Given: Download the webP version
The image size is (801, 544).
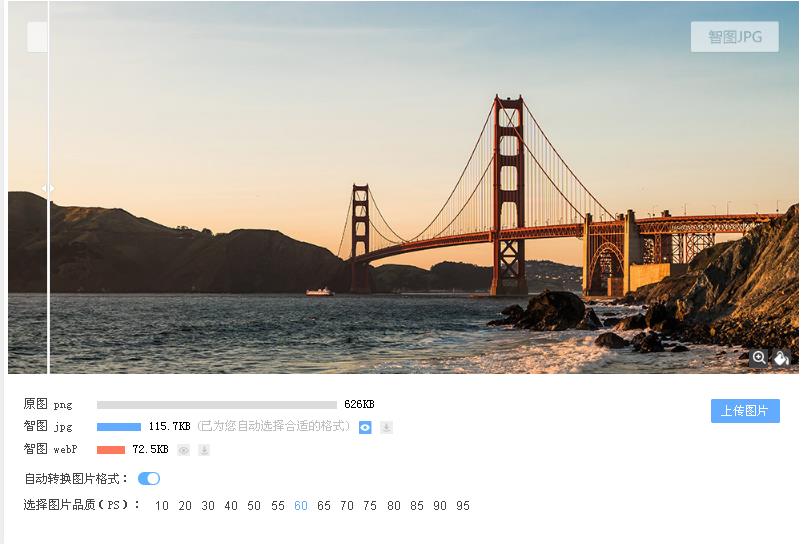Looking at the screenshot, I should pyautogui.click(x=204, y=450).
